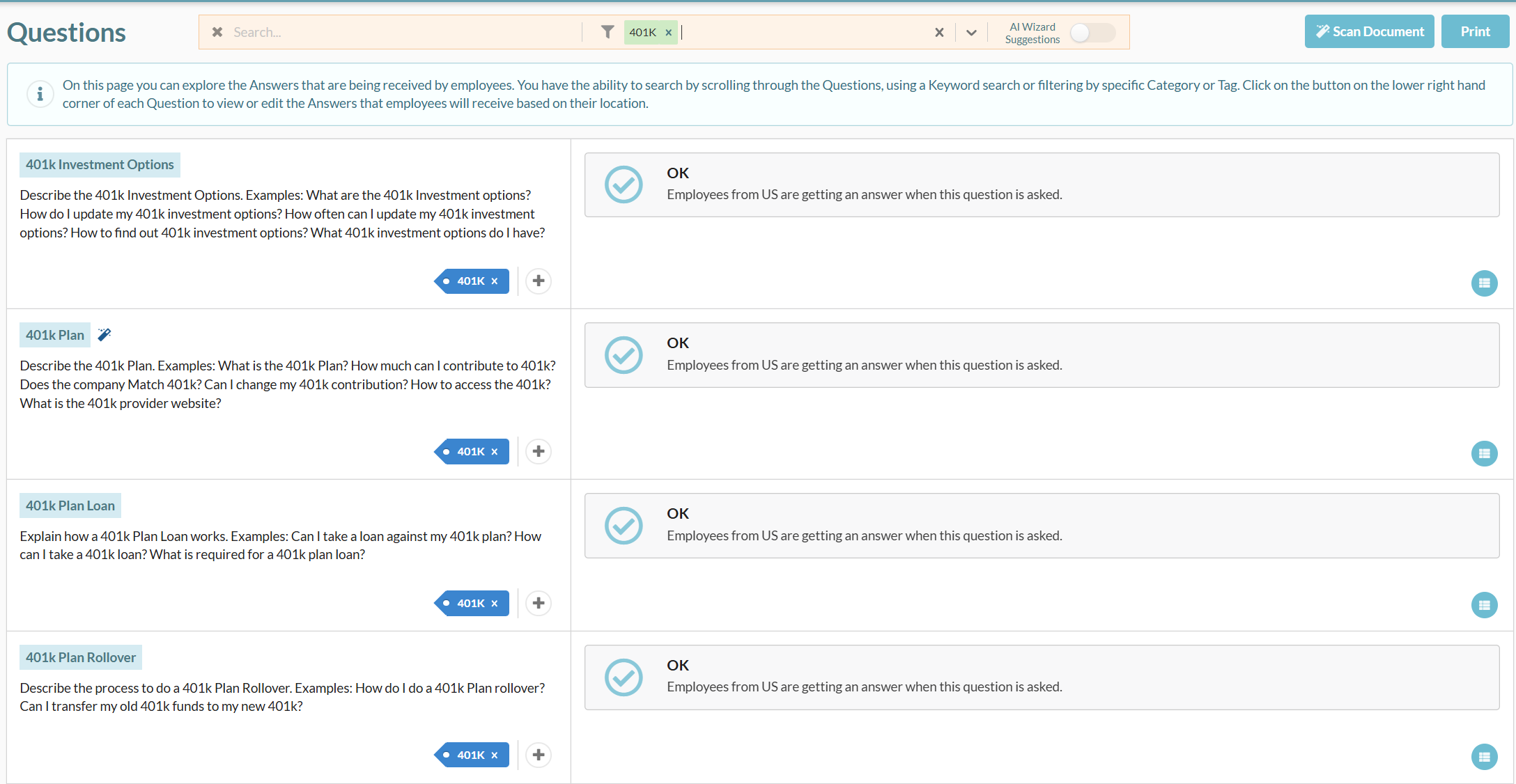1516x784 pixels.
Task: Remove the 401K filter chip in search bar
Action: click(x=668, y=33)
